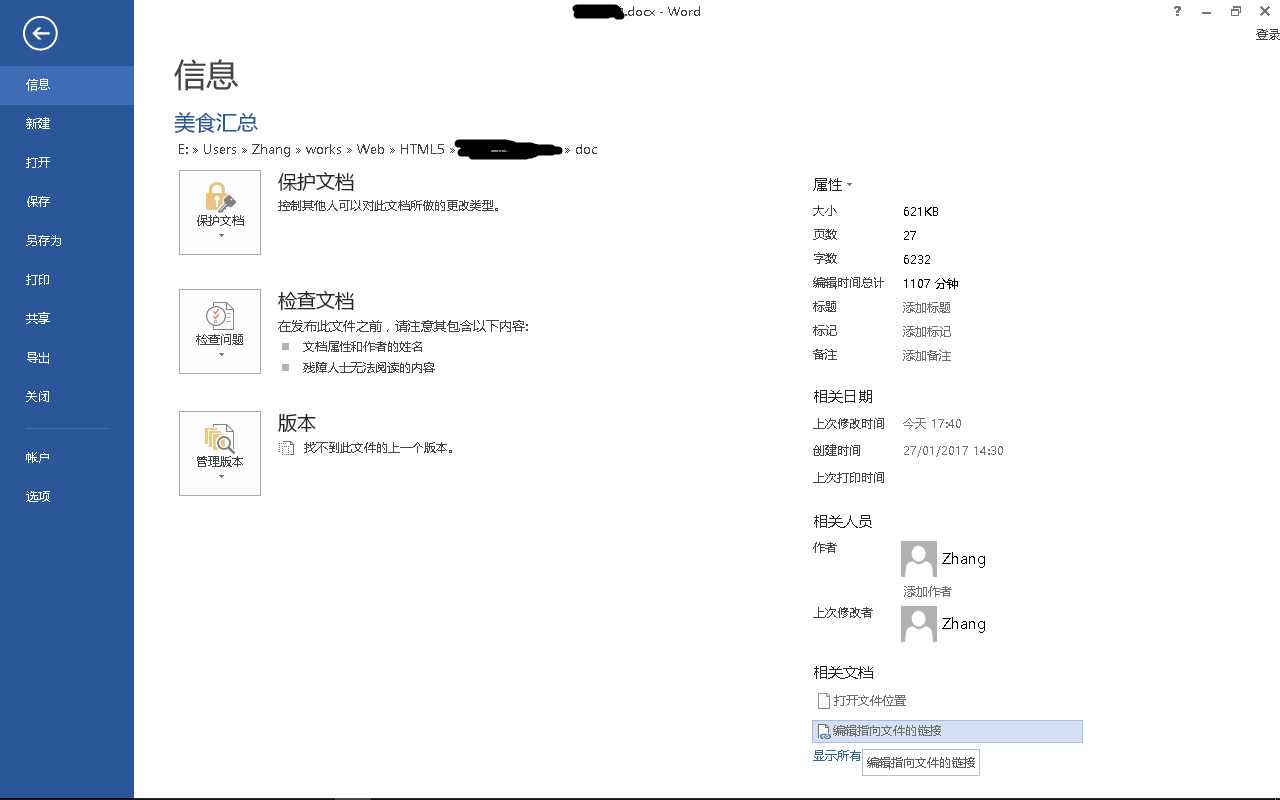Select 信息 in the sidebar

[67, 85]
